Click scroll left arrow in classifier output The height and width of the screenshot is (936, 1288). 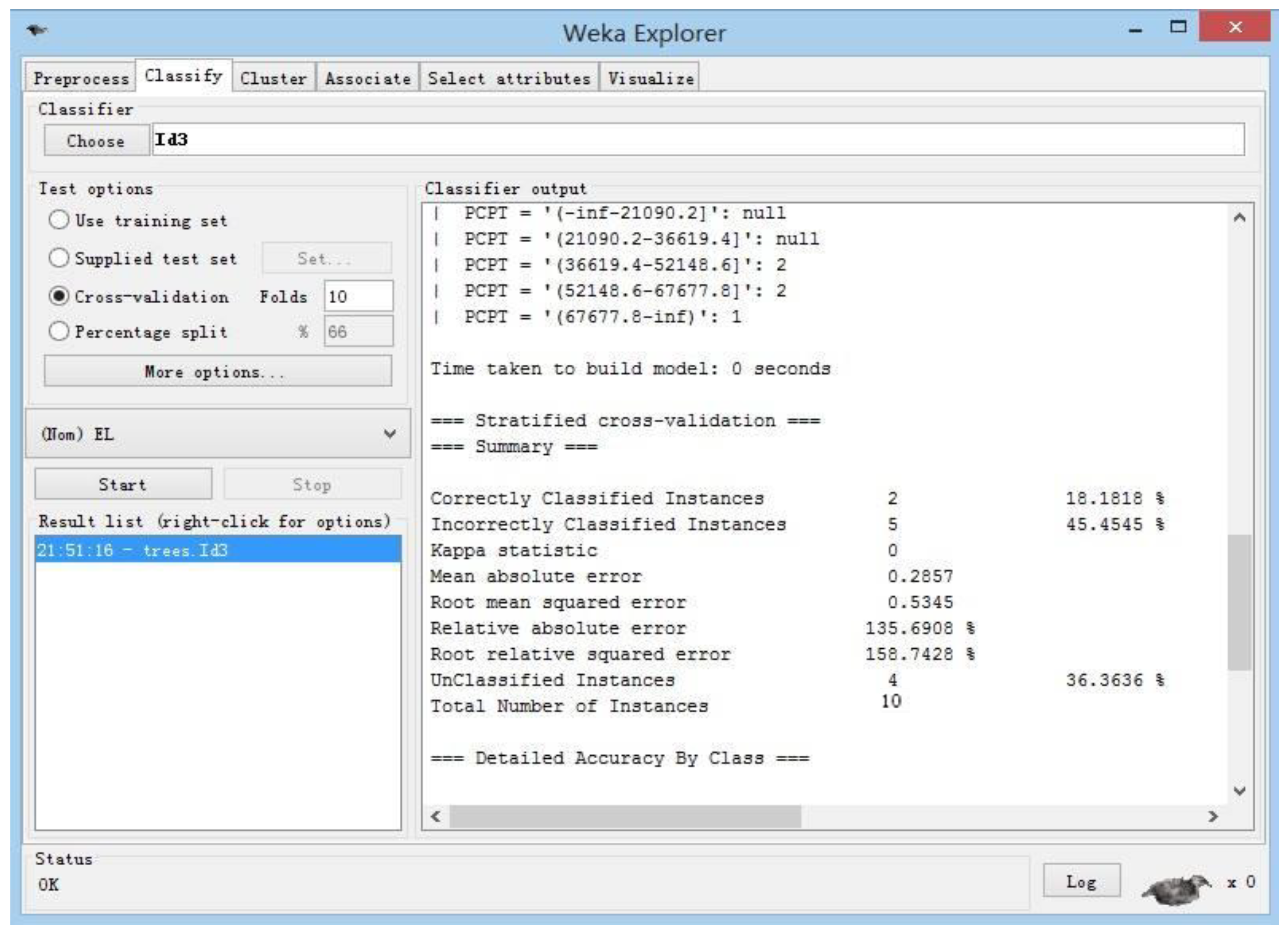point(436,816)
